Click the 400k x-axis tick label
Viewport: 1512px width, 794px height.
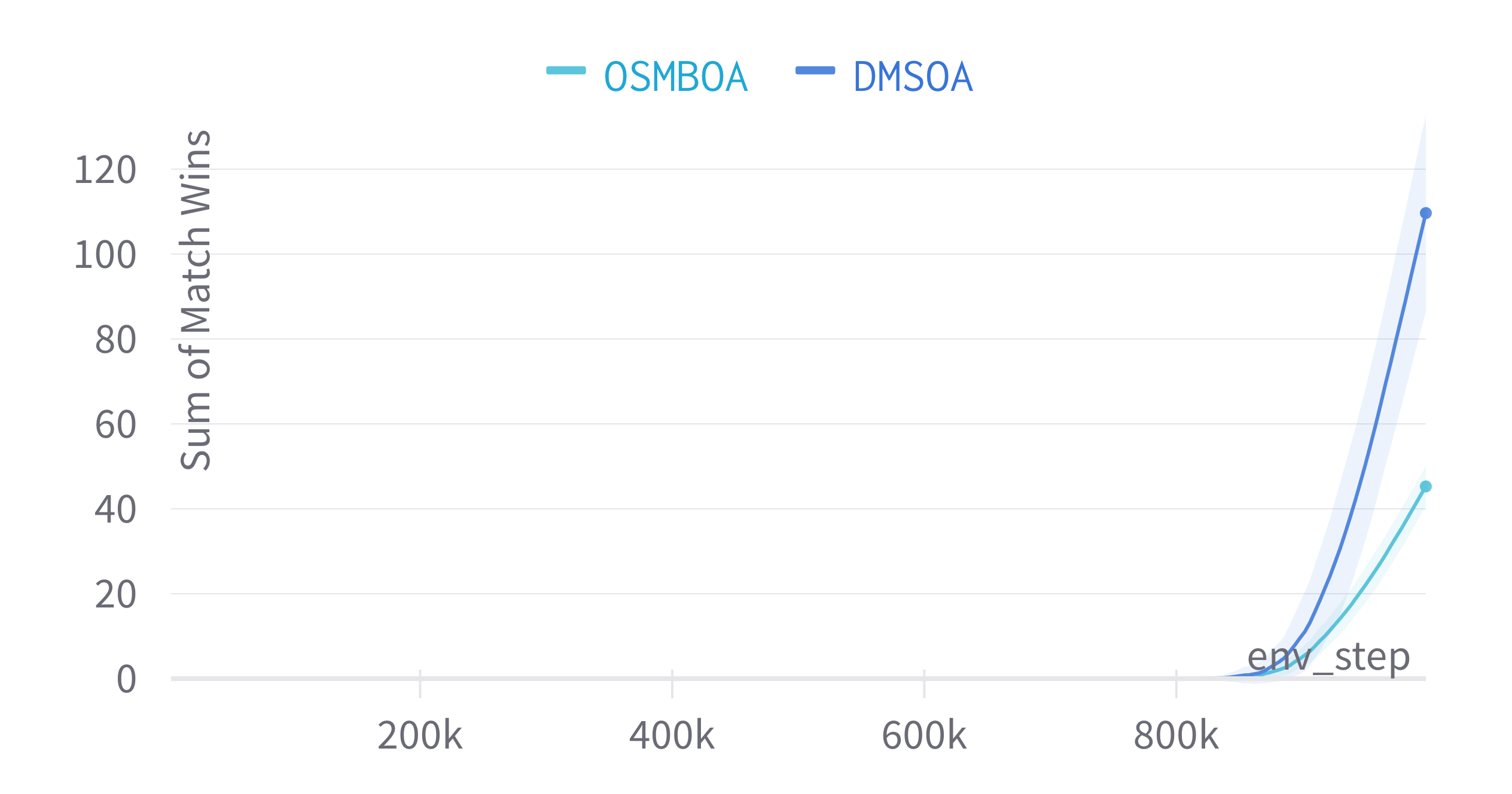point(672,735)
